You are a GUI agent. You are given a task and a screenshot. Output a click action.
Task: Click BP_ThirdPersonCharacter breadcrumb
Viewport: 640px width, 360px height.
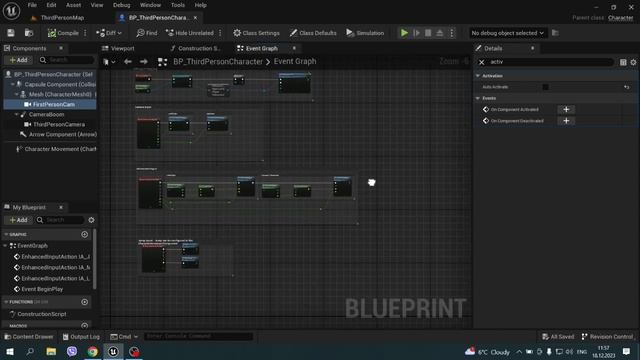coord(218,62)
